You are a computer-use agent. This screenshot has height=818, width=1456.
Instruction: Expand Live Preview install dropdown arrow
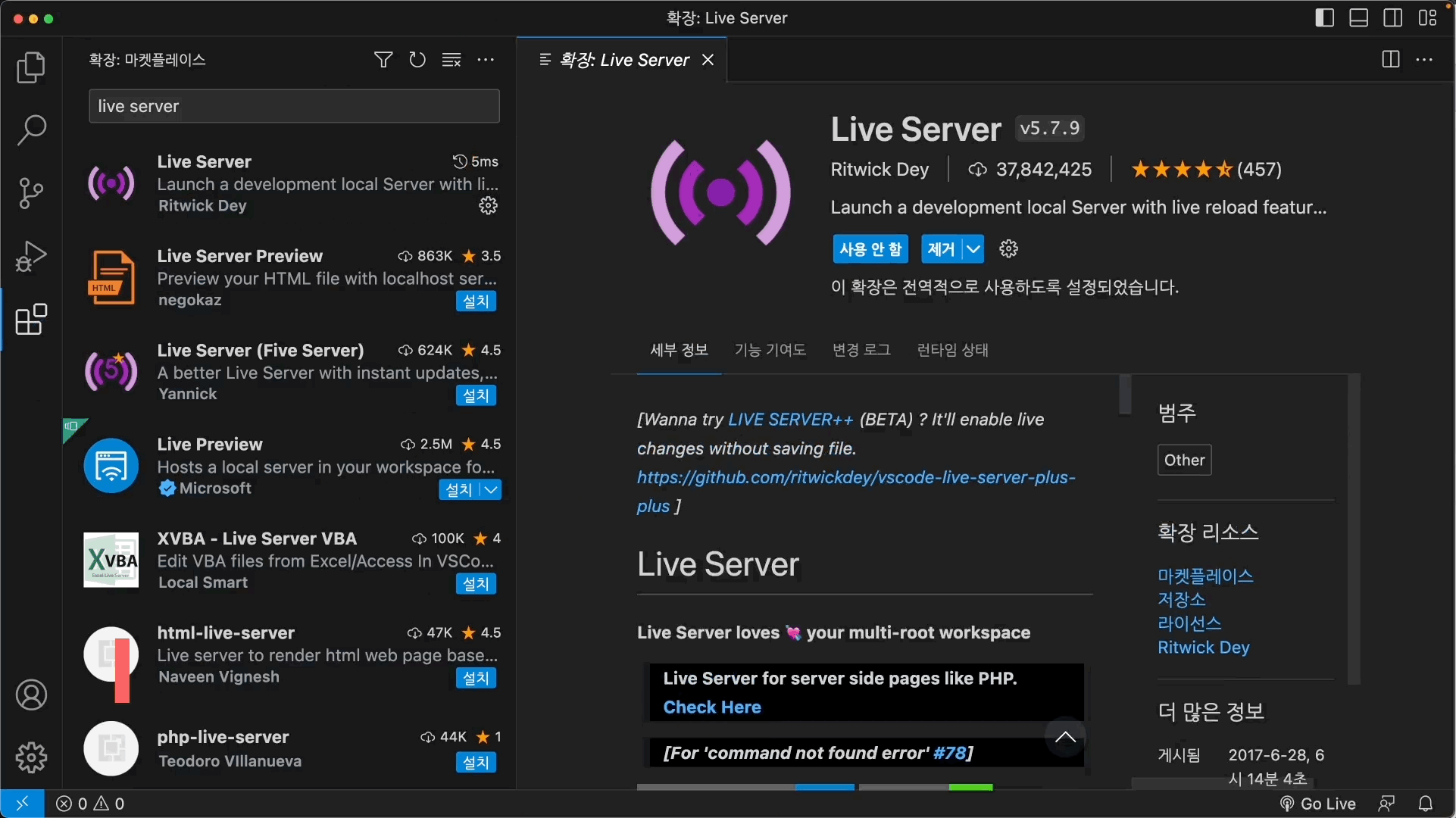tap(491, 490)
